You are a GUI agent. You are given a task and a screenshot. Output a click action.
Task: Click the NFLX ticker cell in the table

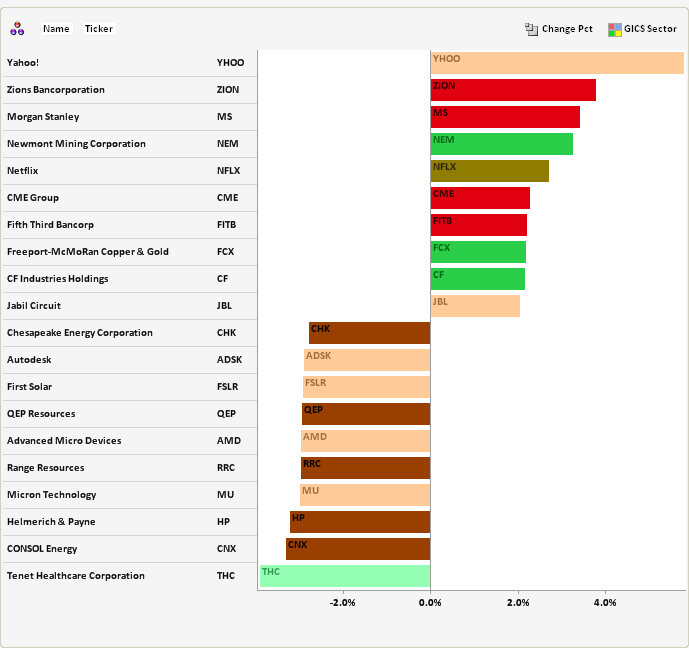228,170
